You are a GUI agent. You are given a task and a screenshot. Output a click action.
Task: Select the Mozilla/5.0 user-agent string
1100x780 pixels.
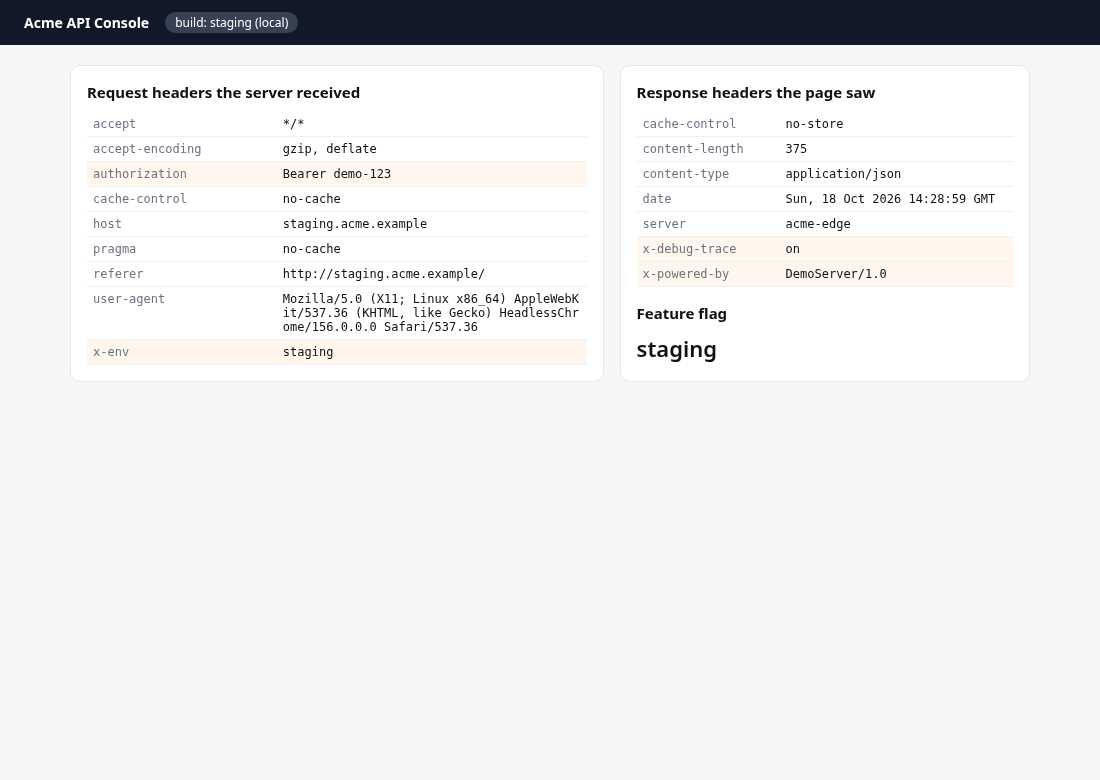(431, 313)
